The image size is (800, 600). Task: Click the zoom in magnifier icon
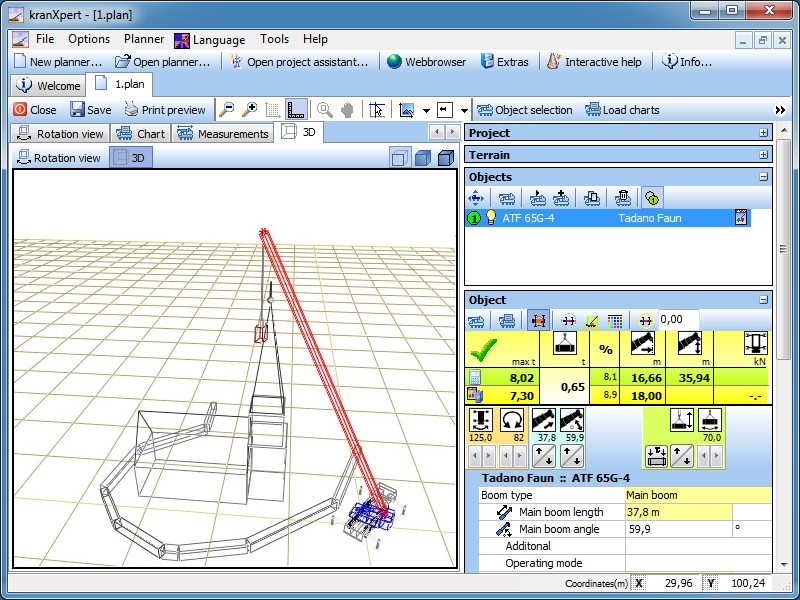249,110
